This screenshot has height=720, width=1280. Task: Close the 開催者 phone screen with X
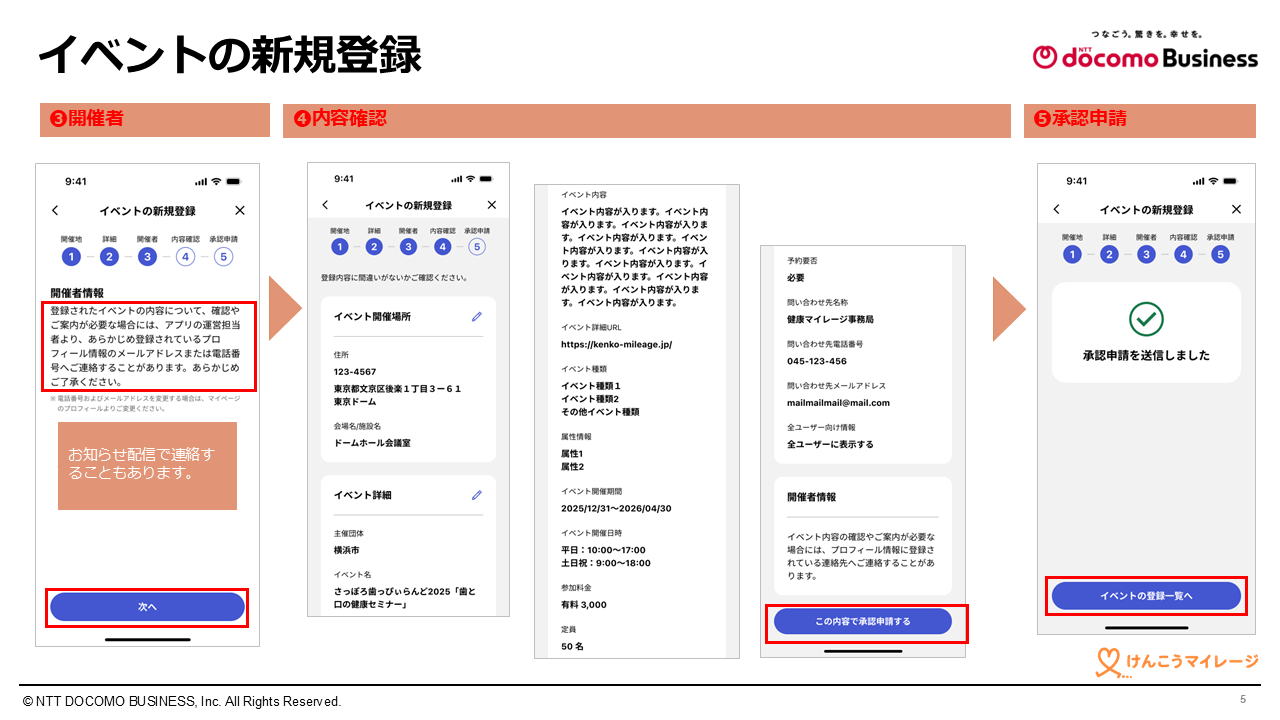point(240,211)
